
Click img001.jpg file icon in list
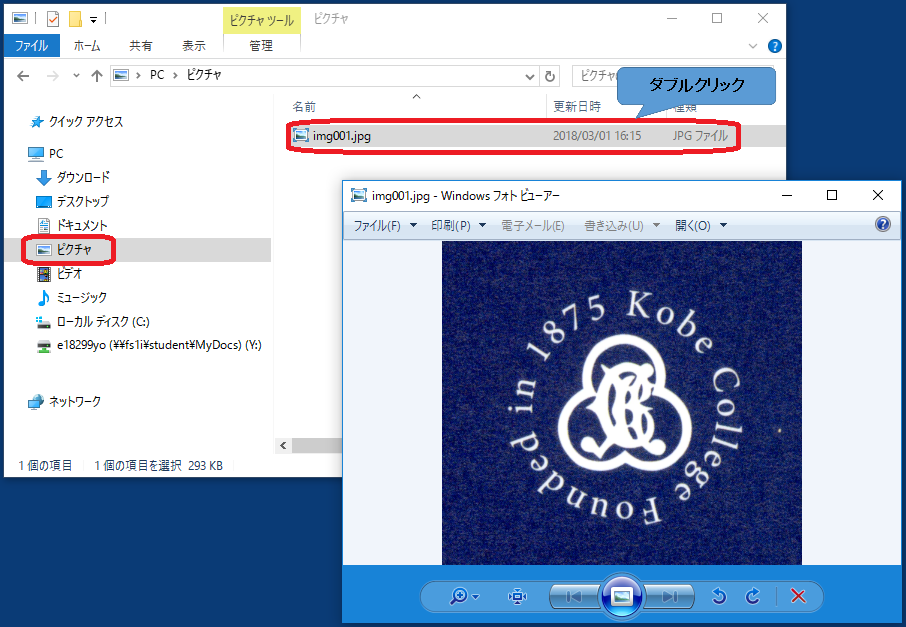[300, 136]
